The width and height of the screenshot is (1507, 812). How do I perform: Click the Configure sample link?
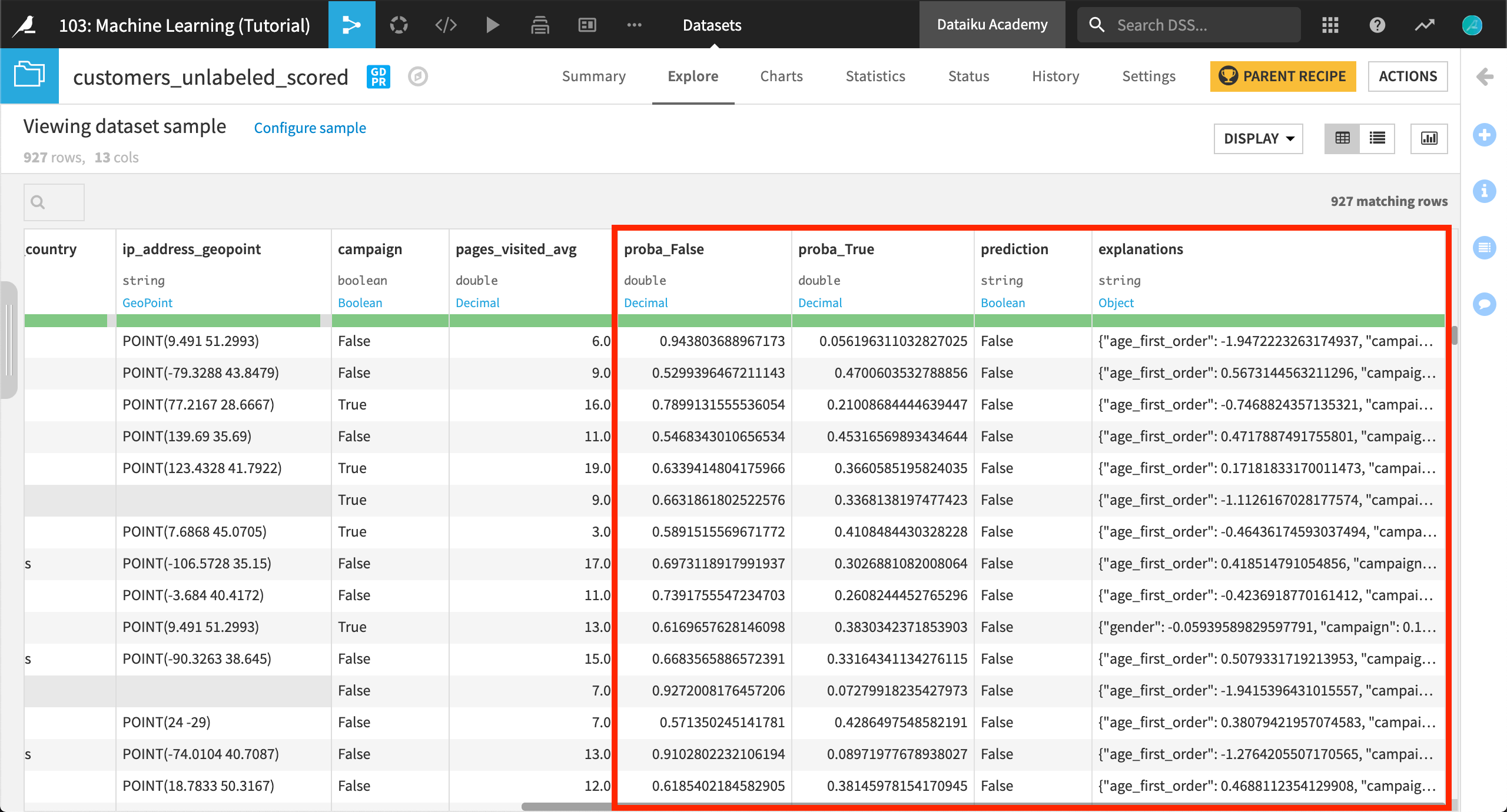coord(310,128)
